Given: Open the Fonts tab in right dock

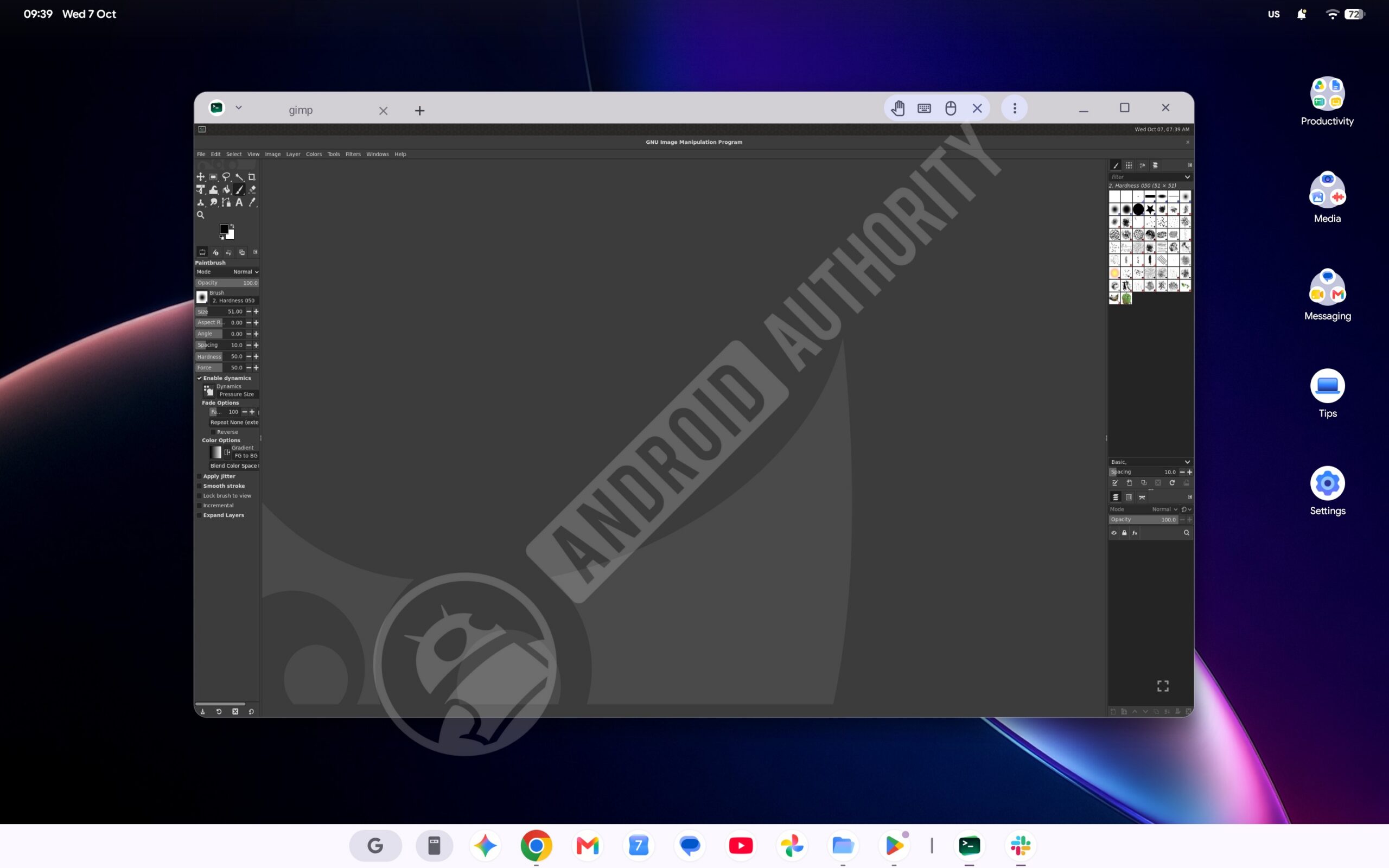Looking at the screenshot, I should pos(1142,165).
